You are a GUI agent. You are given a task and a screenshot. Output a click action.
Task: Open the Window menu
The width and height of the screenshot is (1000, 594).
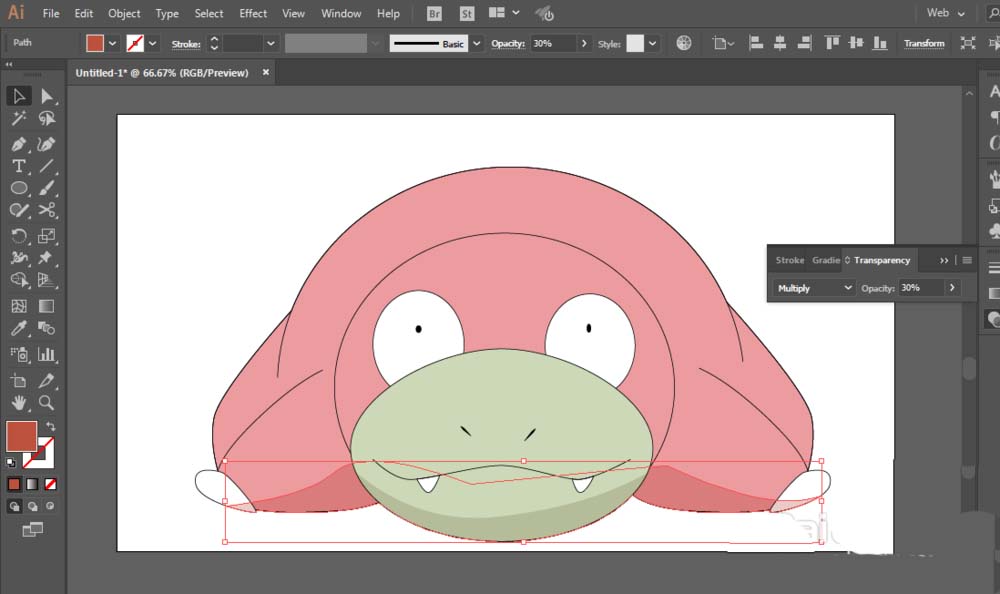click(x=341, y=13)
